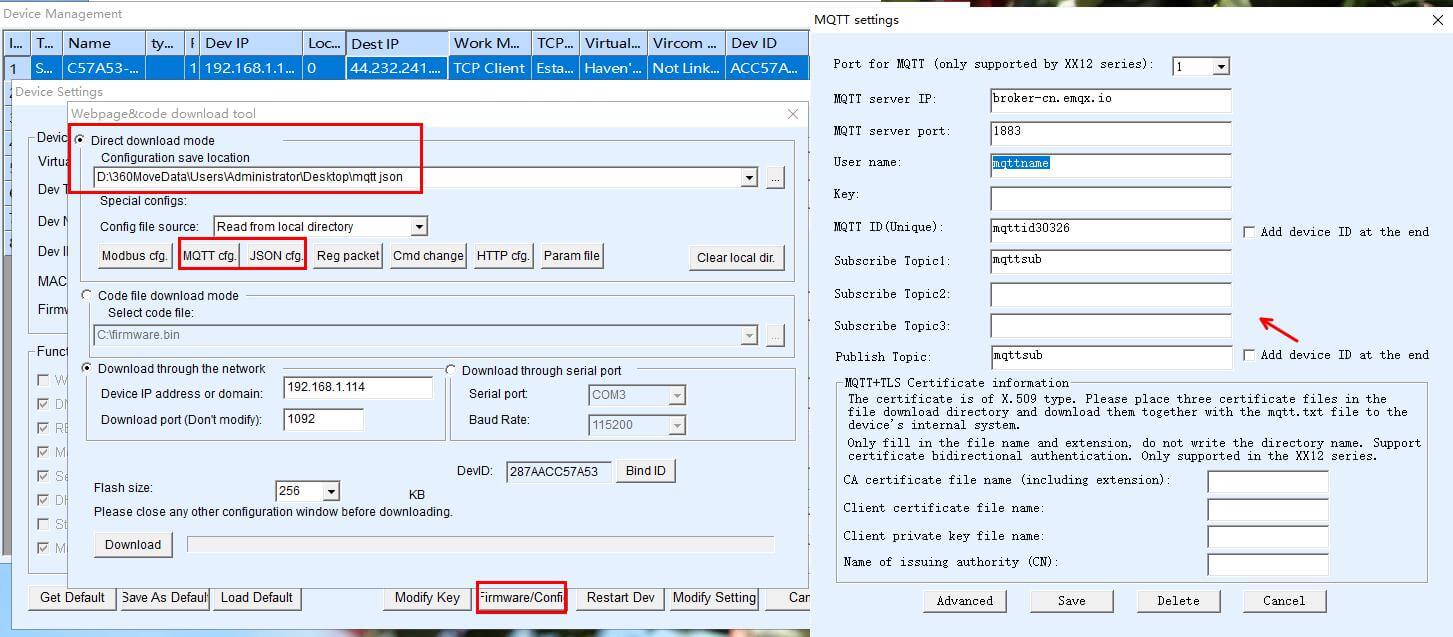Open the Port for MQTT dropdown
The width and height of the screenshot is (1453, 637).
pyautogui.click(x=1220, y=66)
